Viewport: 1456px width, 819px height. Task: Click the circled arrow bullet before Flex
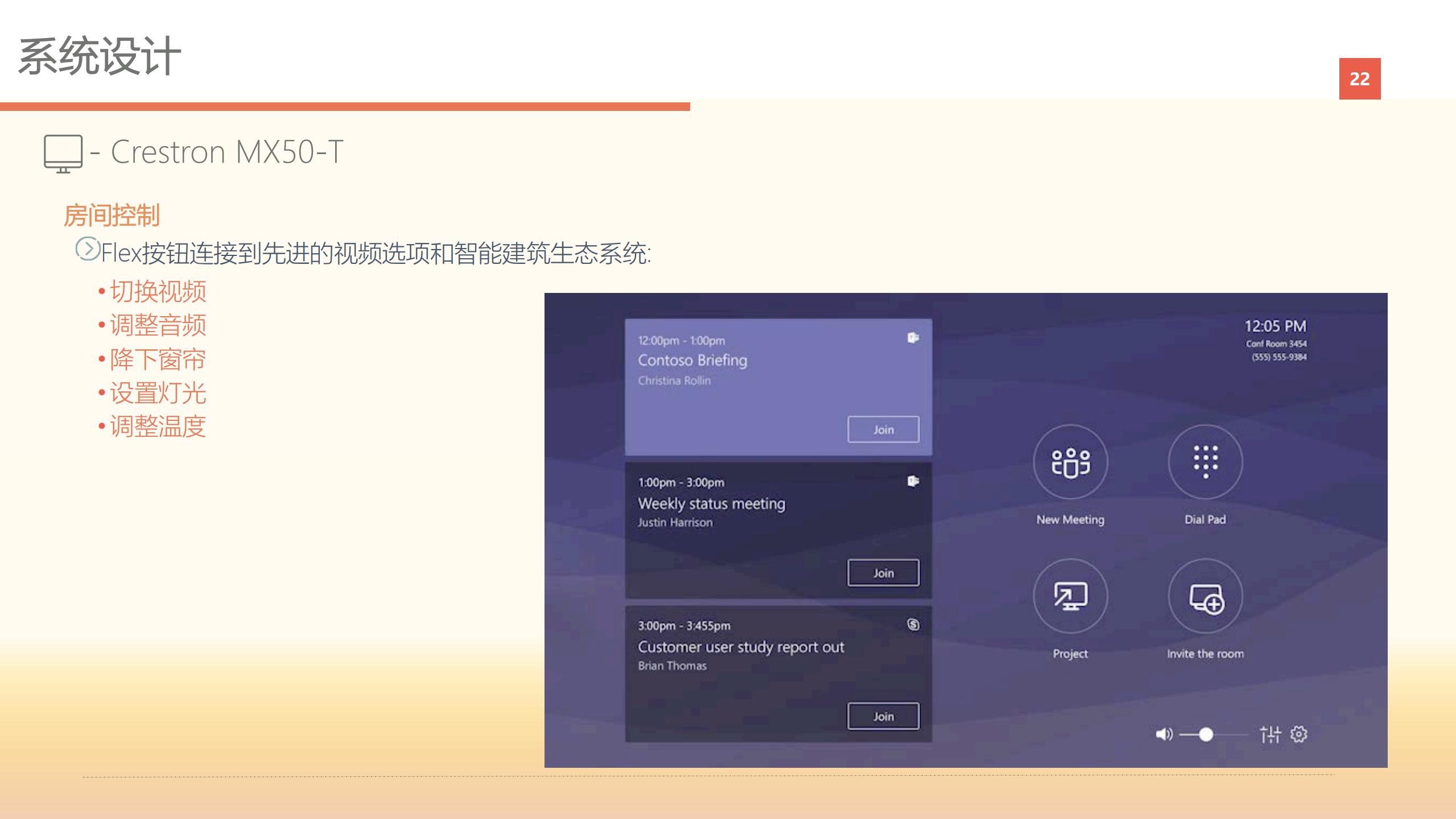(x=88, y=249)
